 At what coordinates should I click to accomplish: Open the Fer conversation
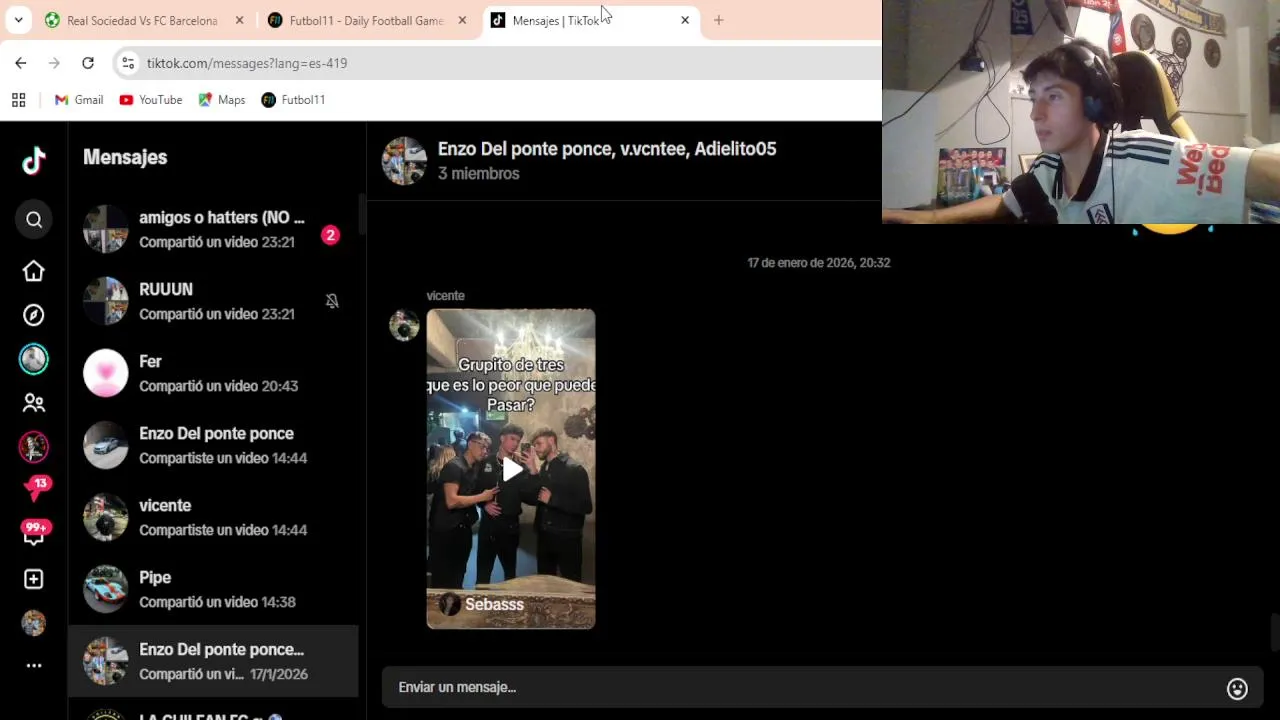tap(213, 373)
